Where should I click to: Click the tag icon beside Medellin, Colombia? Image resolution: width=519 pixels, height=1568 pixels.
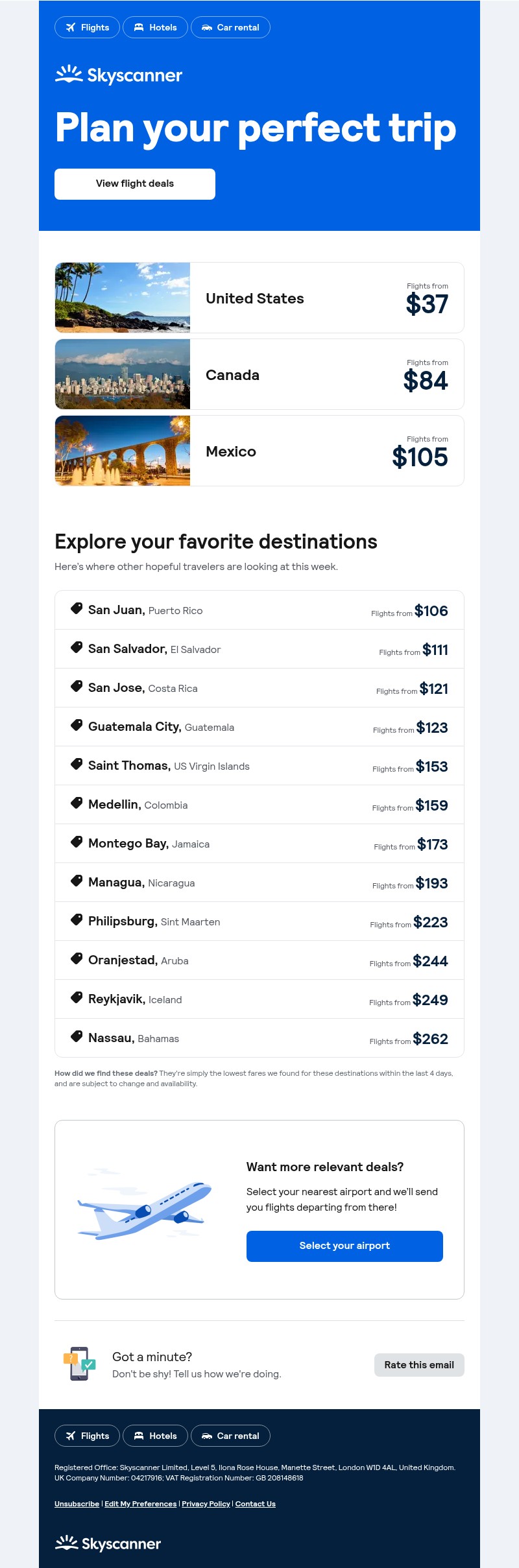[x=77, y=803]
